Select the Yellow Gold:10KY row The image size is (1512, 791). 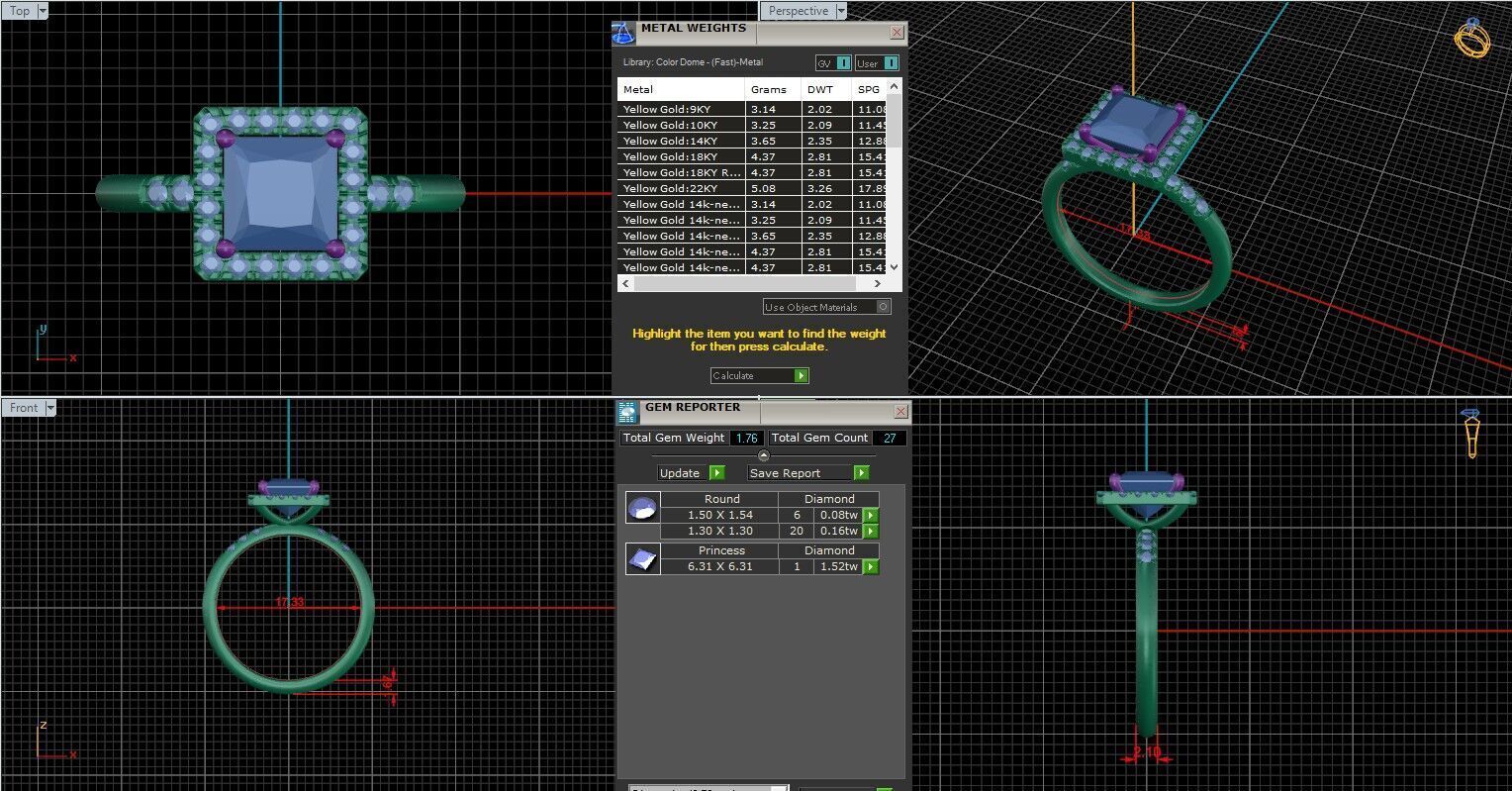tap(752, 125)
